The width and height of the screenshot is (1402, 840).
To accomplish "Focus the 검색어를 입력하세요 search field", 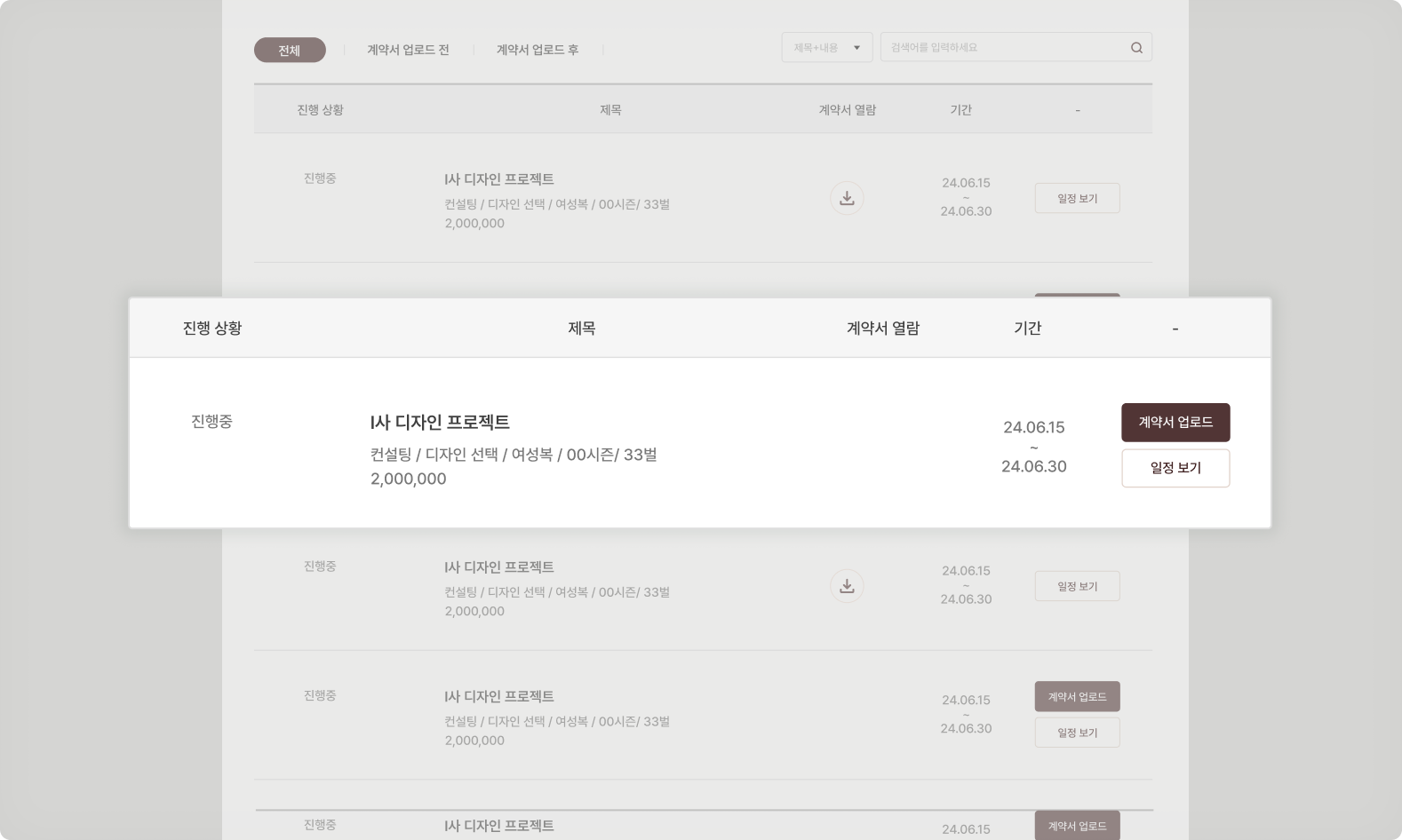I will pyautogui.click(x=1004, y=48).
